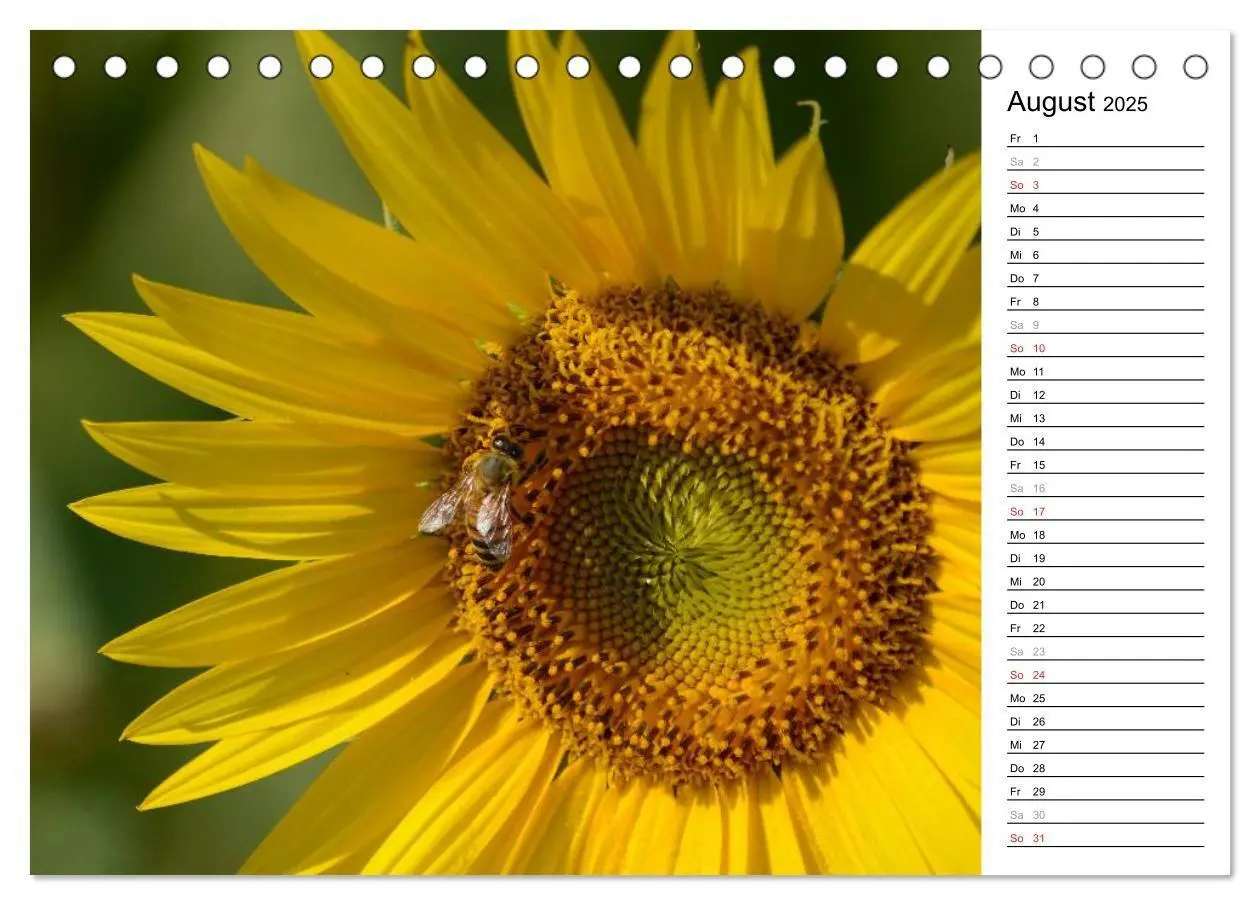
Task: Select the Sa 16 date row
Action: click(x=1105, y=488)
